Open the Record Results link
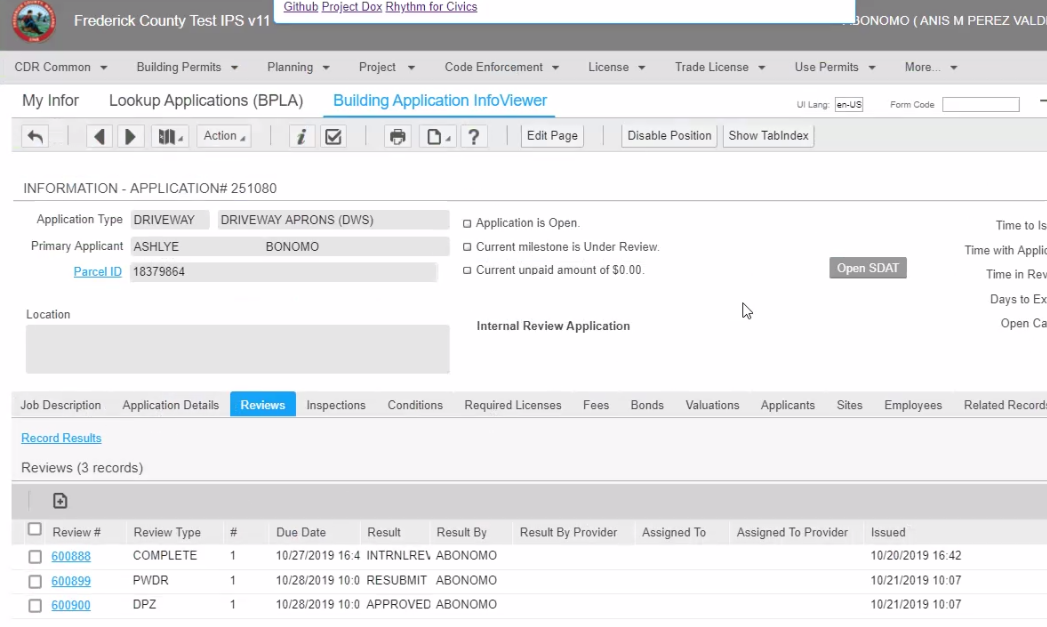The width and height of the screenshot is (1047, 627). [x=61, y=438]
